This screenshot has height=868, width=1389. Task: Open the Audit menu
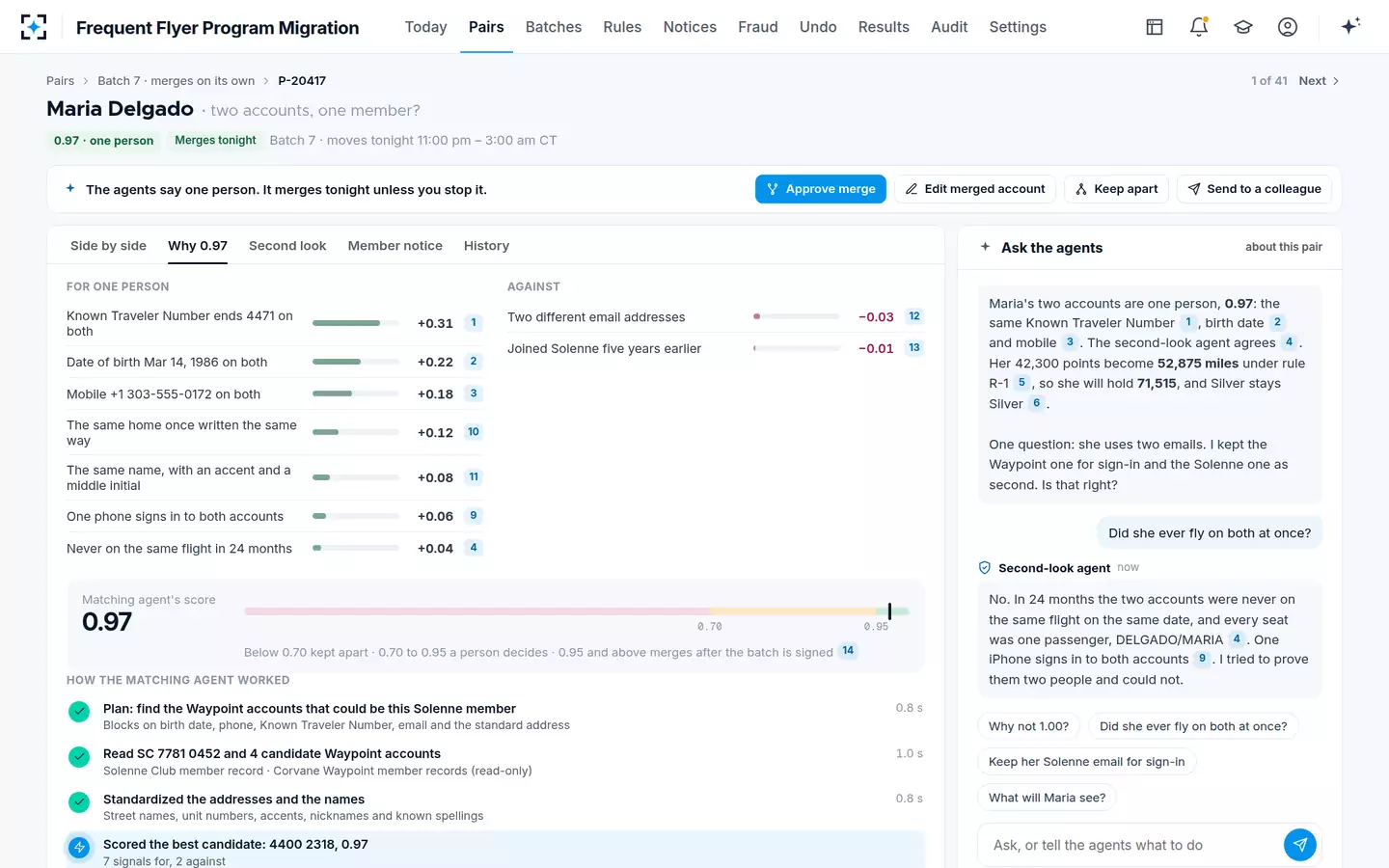pos(949,27)
